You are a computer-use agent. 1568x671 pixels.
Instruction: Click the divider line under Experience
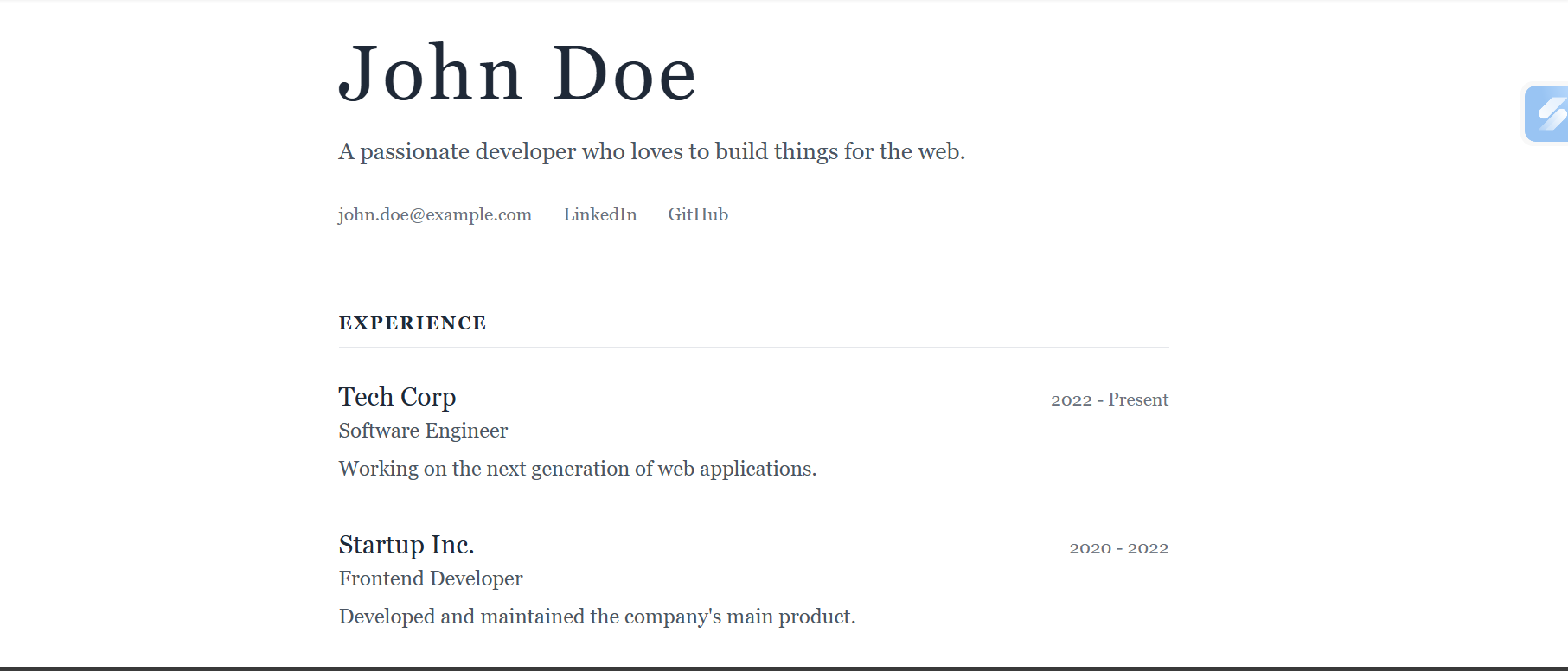[753, 347]
